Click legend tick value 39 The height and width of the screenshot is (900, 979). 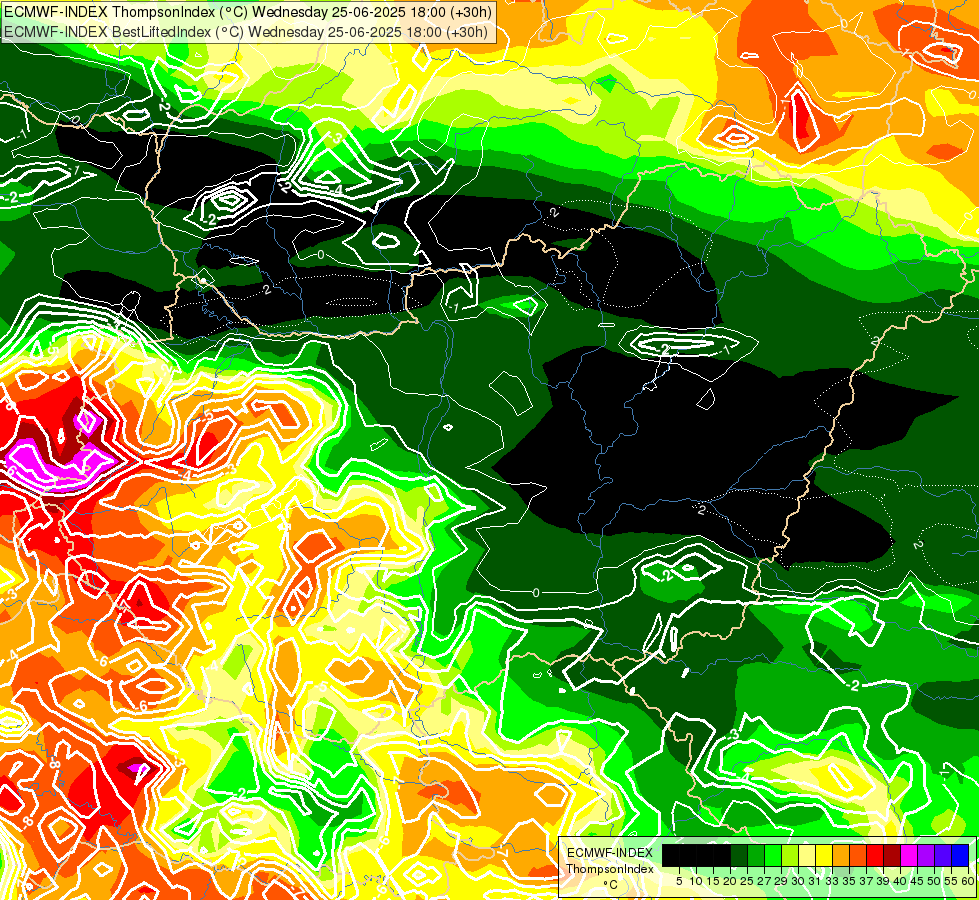coord(883,881)
